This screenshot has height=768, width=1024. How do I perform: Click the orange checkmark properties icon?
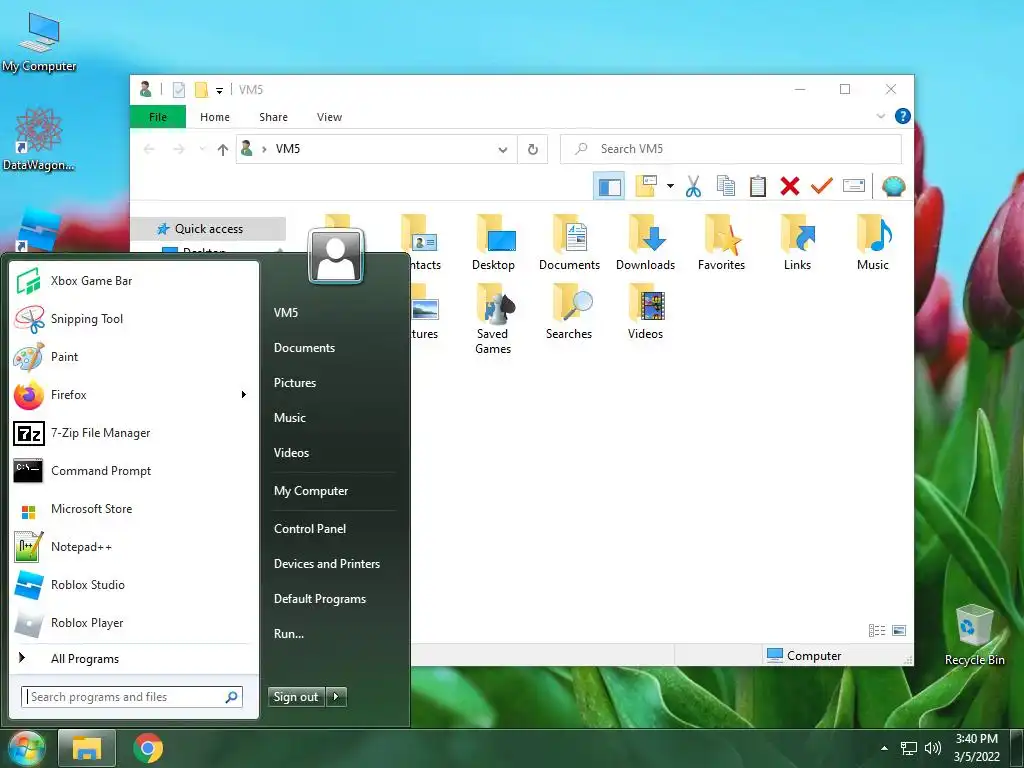[822, 186]
